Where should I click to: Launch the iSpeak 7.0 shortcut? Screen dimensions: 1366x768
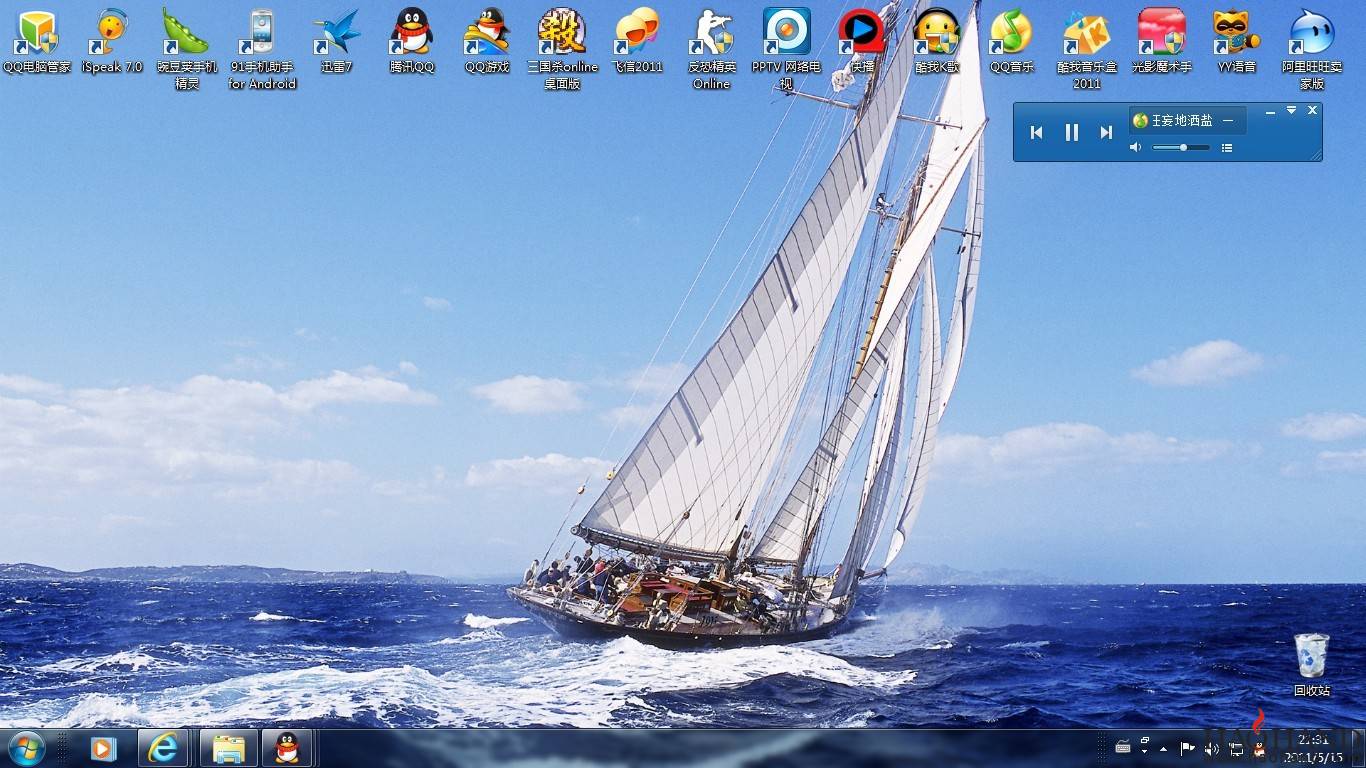point(112,42)
